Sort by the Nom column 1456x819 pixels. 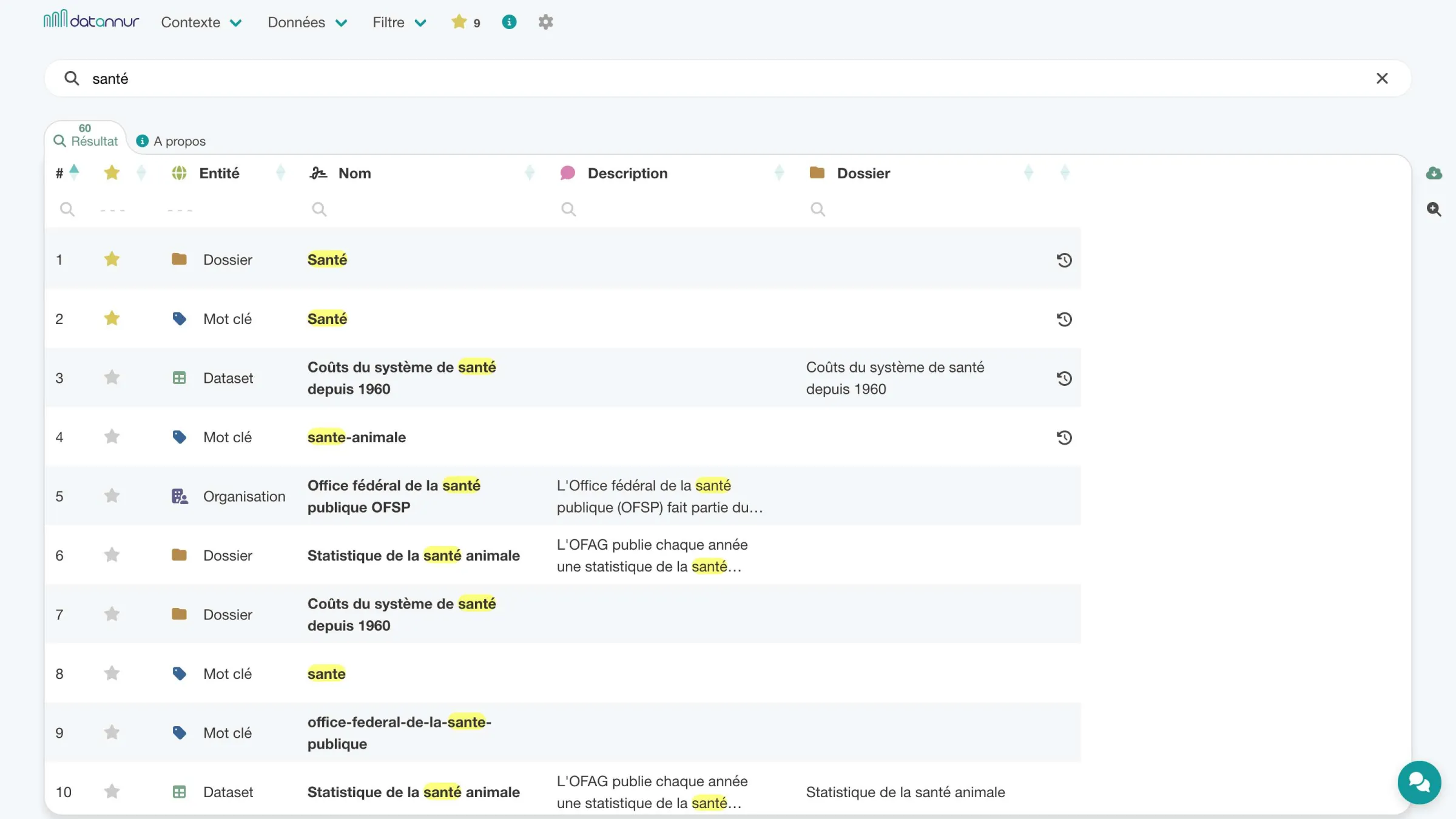tap(530, 173)
